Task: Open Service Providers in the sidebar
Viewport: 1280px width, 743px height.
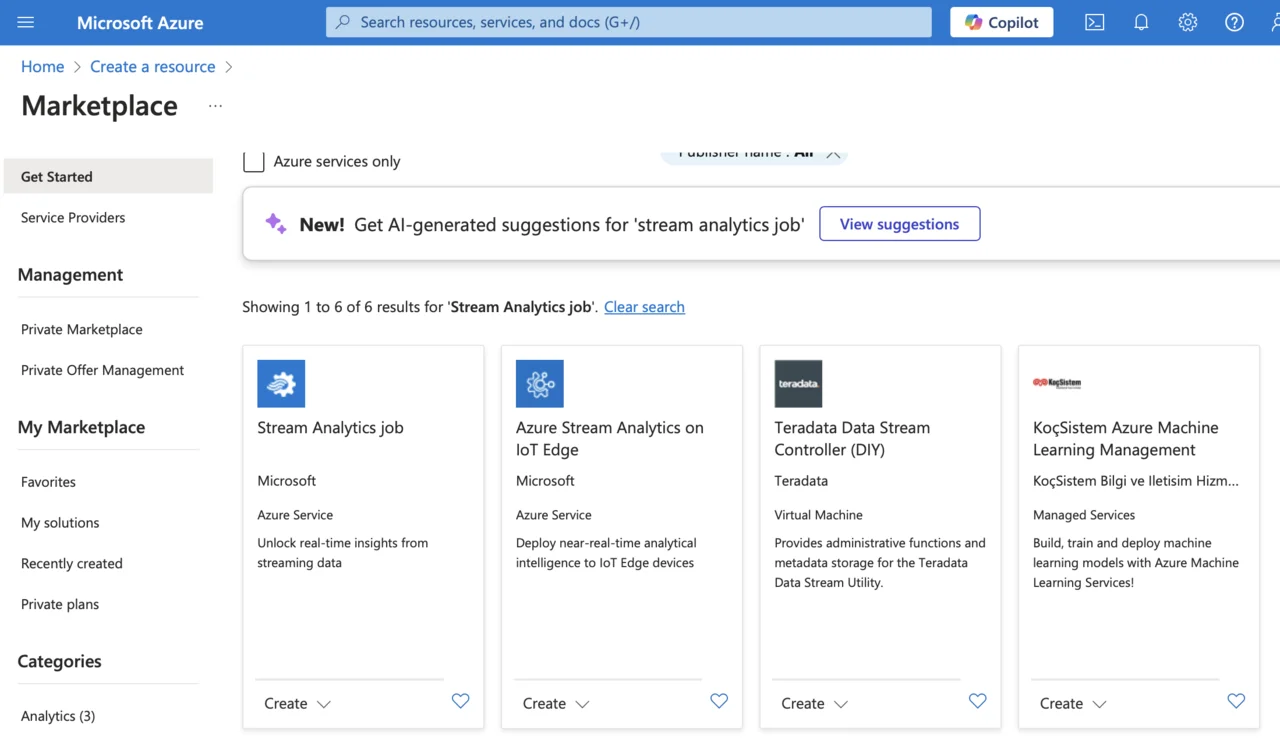Action: (73, 217)
